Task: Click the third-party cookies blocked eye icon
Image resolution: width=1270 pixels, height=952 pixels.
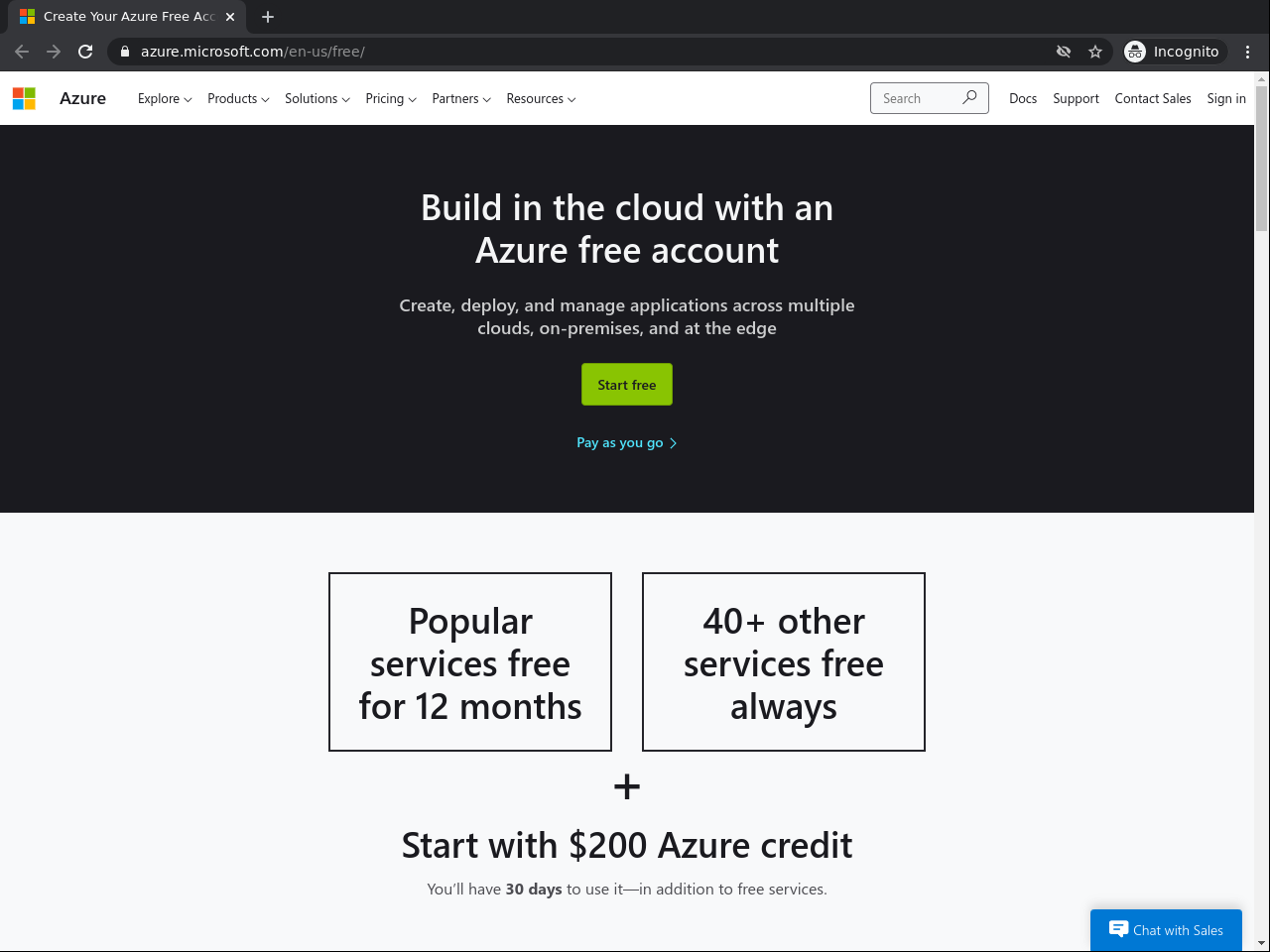Action: click(1064, 52)
